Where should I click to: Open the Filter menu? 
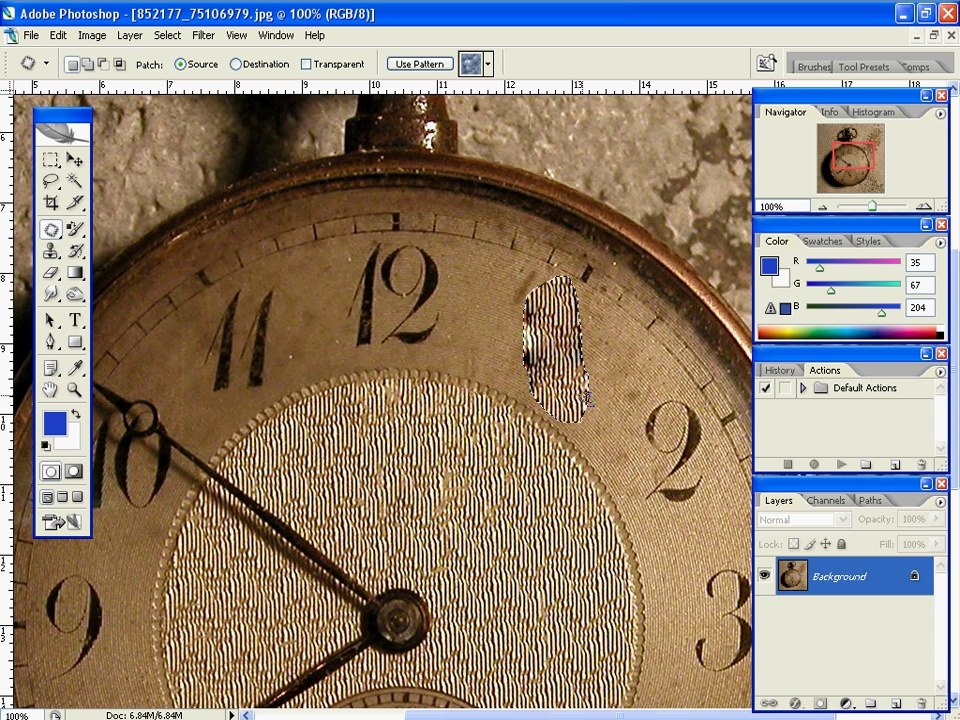(203, 36)
